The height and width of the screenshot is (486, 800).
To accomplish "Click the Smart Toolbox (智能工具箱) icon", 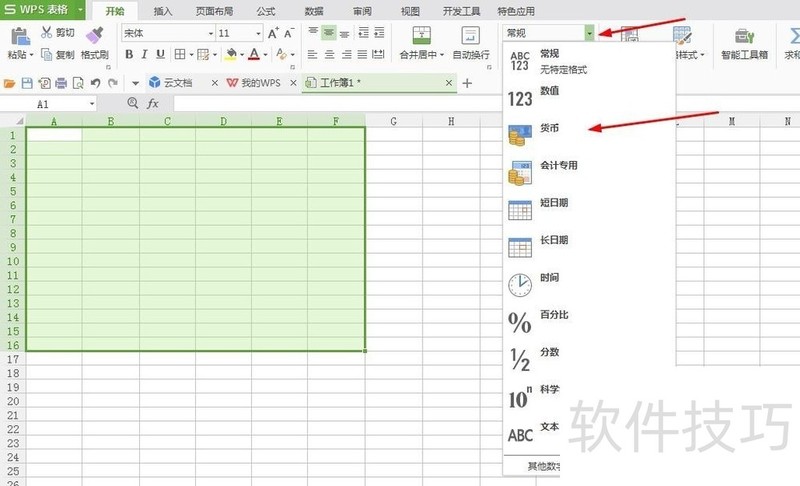I will [x=744, y=36].
